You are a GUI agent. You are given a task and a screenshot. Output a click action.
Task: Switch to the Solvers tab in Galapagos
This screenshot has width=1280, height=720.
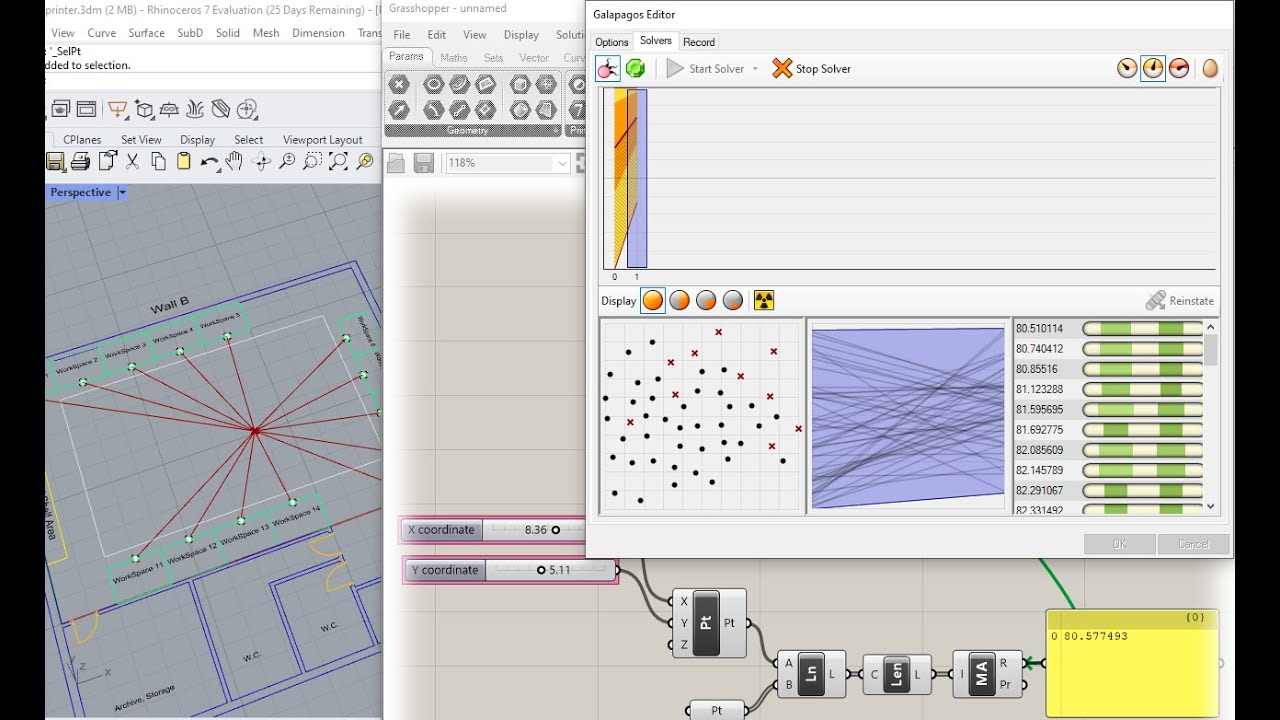click(x=656, y=41)
